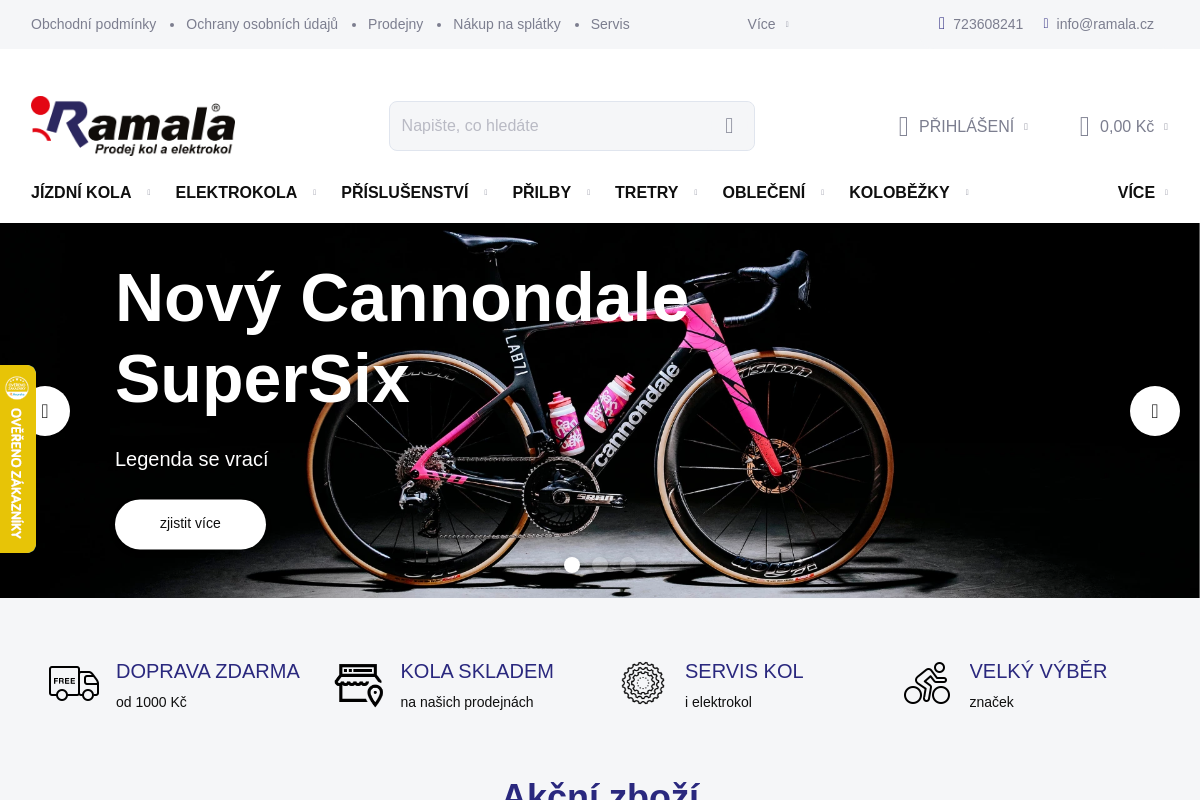Expand the JÍZDNÍ KOLA menu arrow
This screenshot has height=800, width=1200.
(x=149, y=193)
